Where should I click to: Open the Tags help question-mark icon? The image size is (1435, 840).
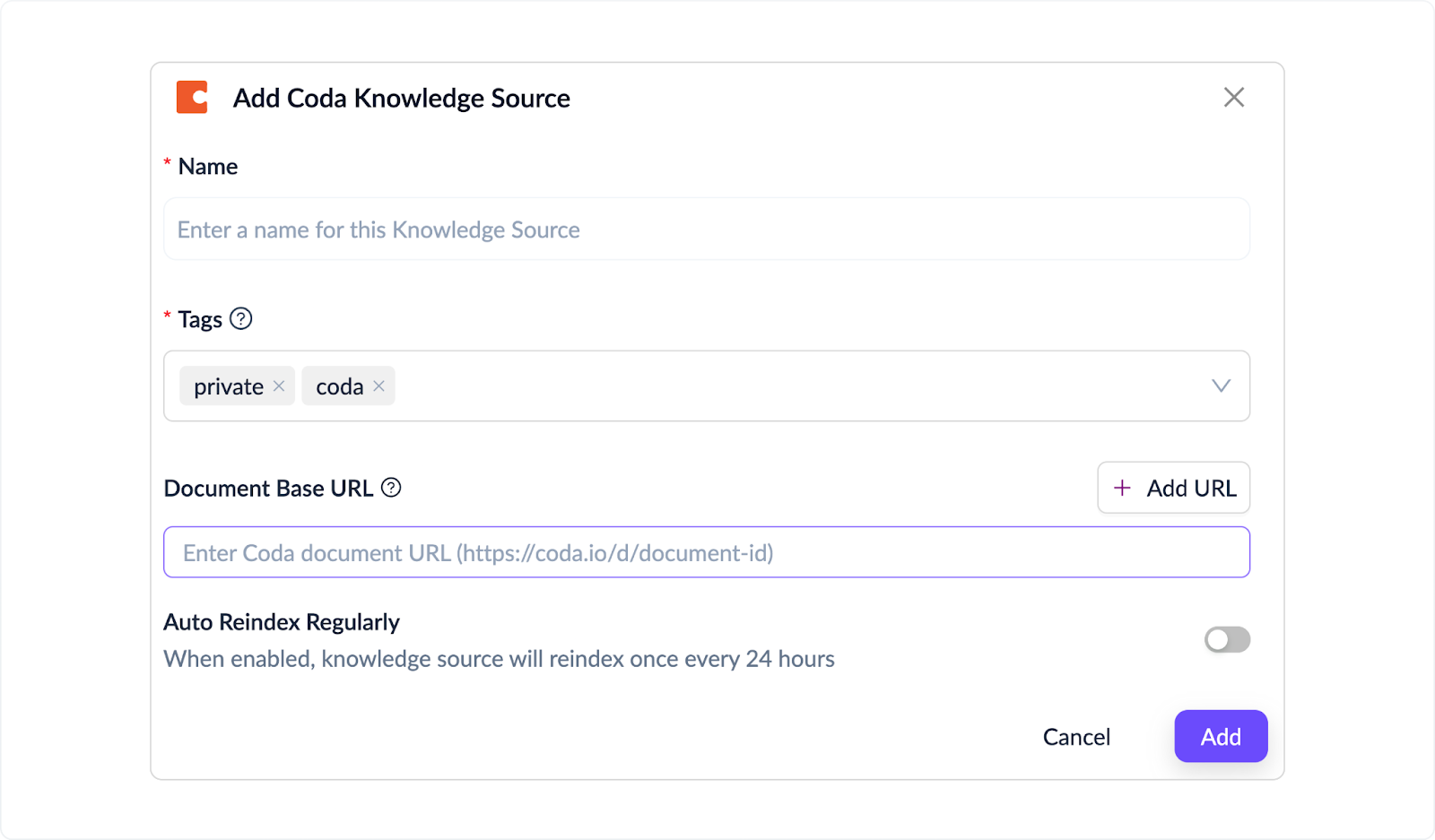[x=241, y=319]
